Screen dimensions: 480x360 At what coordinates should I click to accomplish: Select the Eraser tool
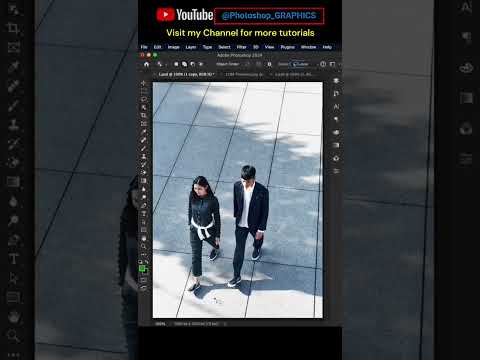click(144, 173)
